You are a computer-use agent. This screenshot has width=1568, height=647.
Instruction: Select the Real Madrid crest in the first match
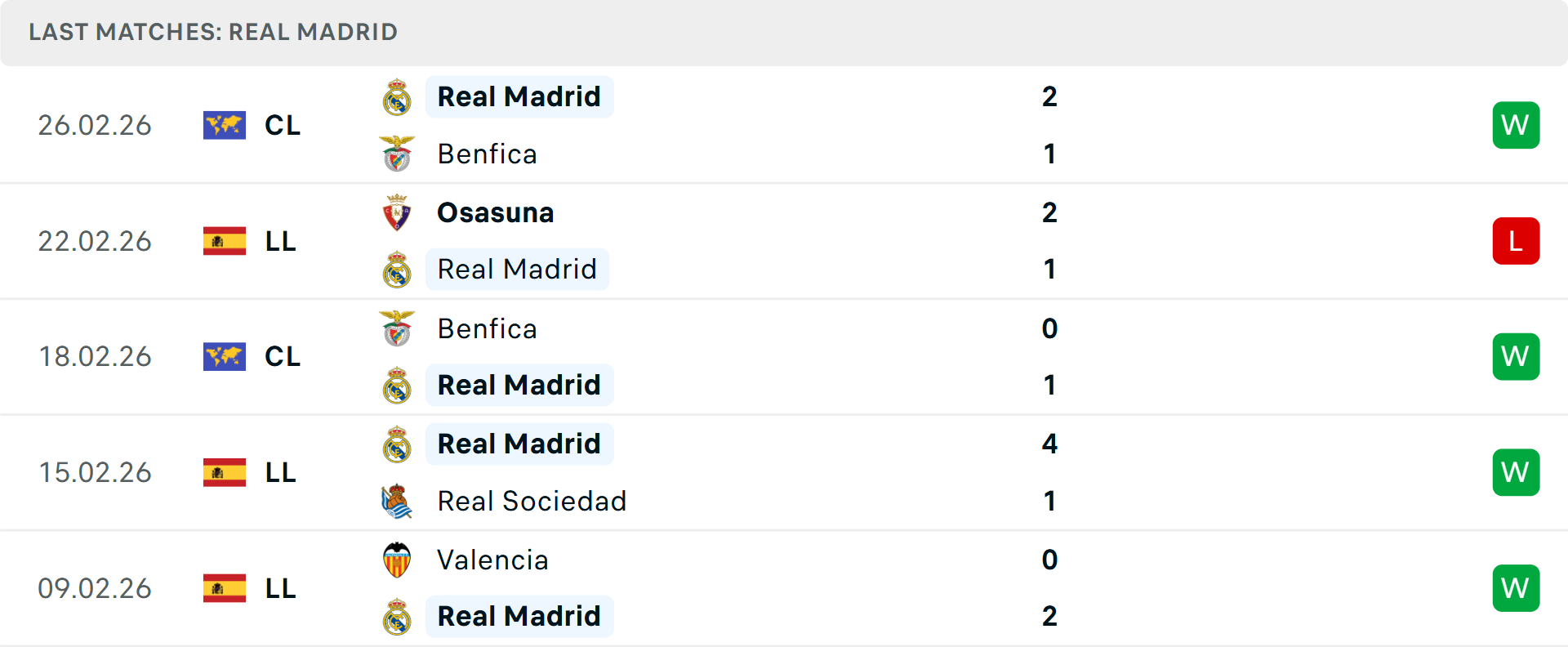[397, 96]
